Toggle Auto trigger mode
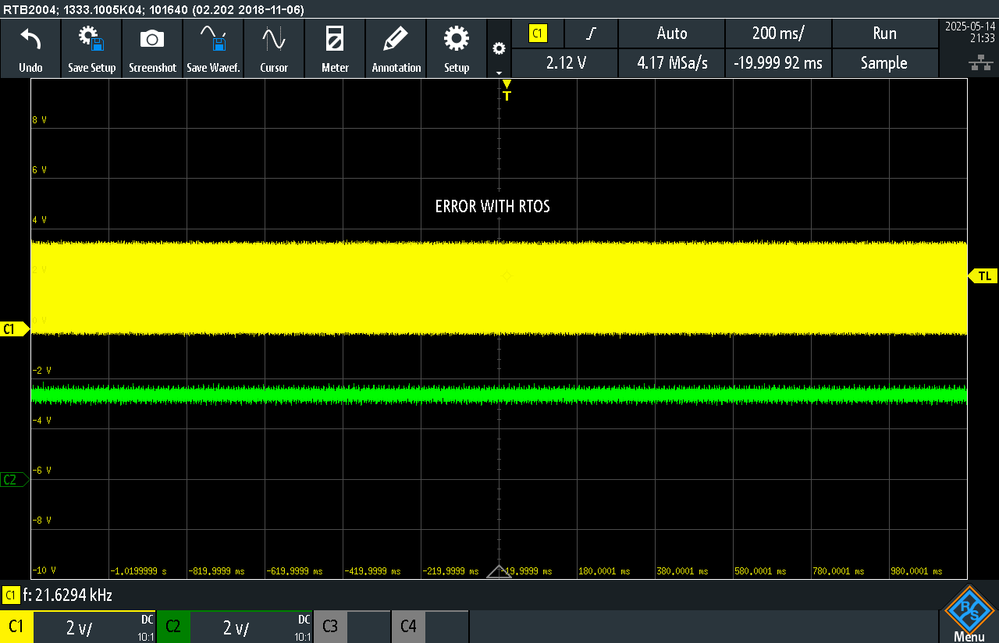This screenshot has width=999, height=643. [672, 33]
